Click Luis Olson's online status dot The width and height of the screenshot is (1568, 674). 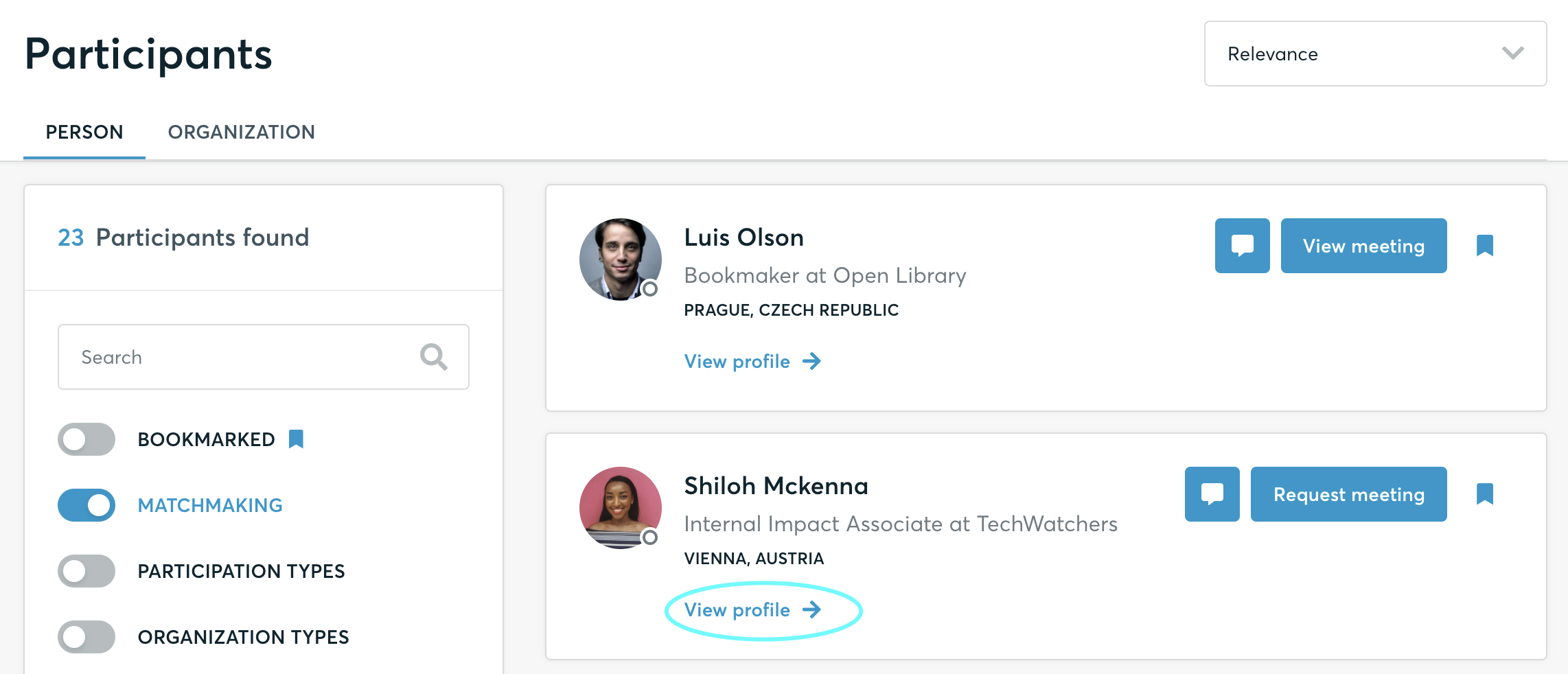tap(649, 289)
